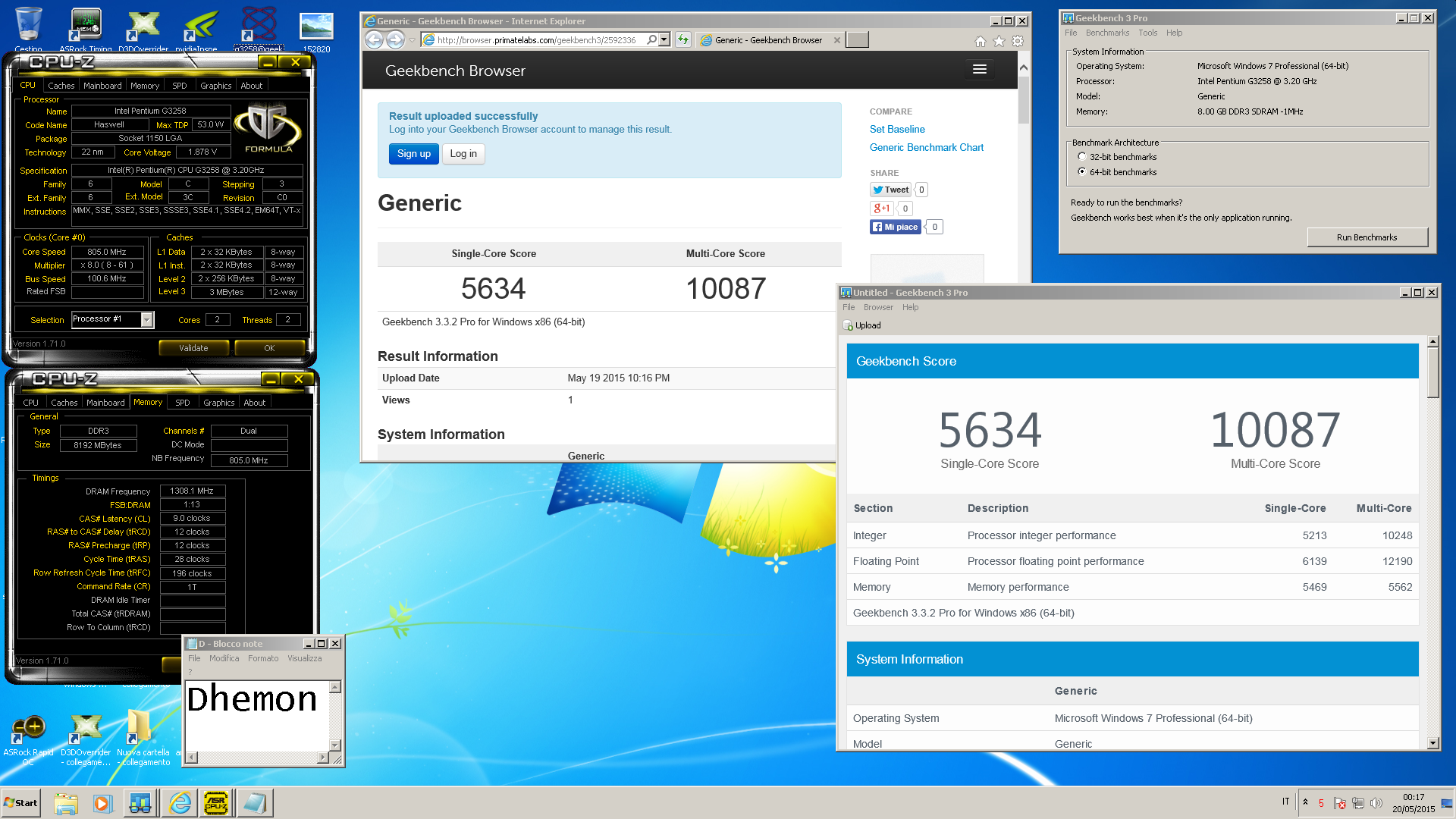
Task: Click Log in button on Geekbench Browser
Action: tap(463, 154)
